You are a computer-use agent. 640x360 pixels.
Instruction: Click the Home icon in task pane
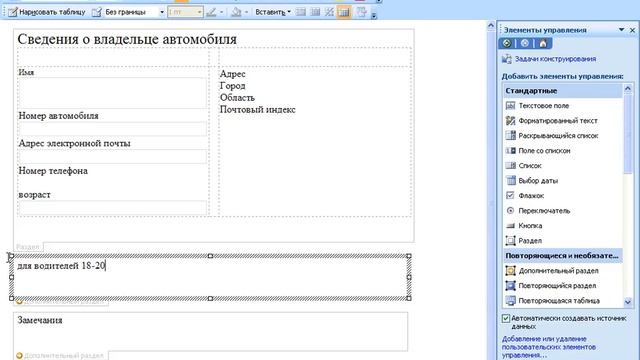(543, 43)
